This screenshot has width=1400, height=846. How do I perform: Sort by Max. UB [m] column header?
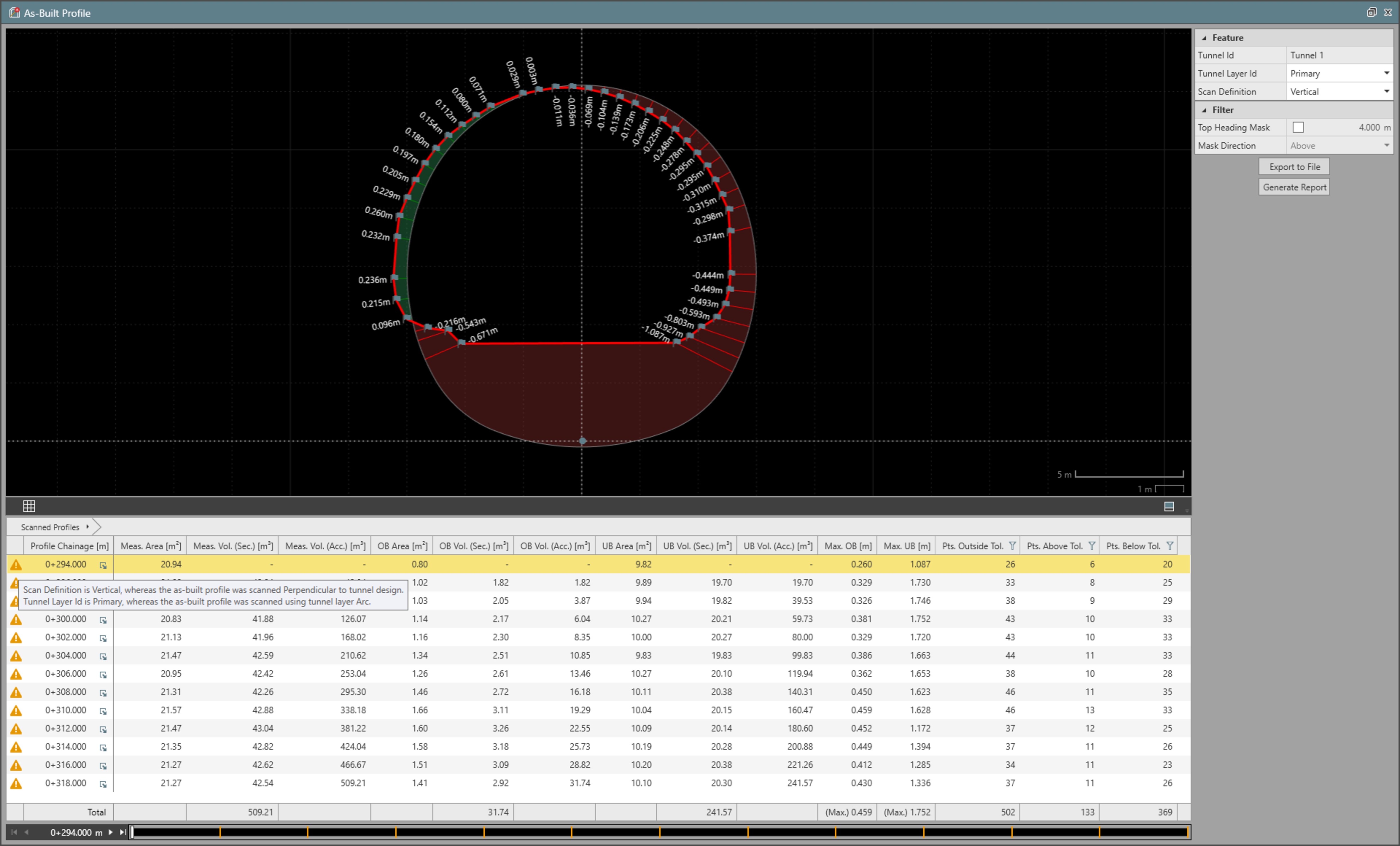[906, 545]
